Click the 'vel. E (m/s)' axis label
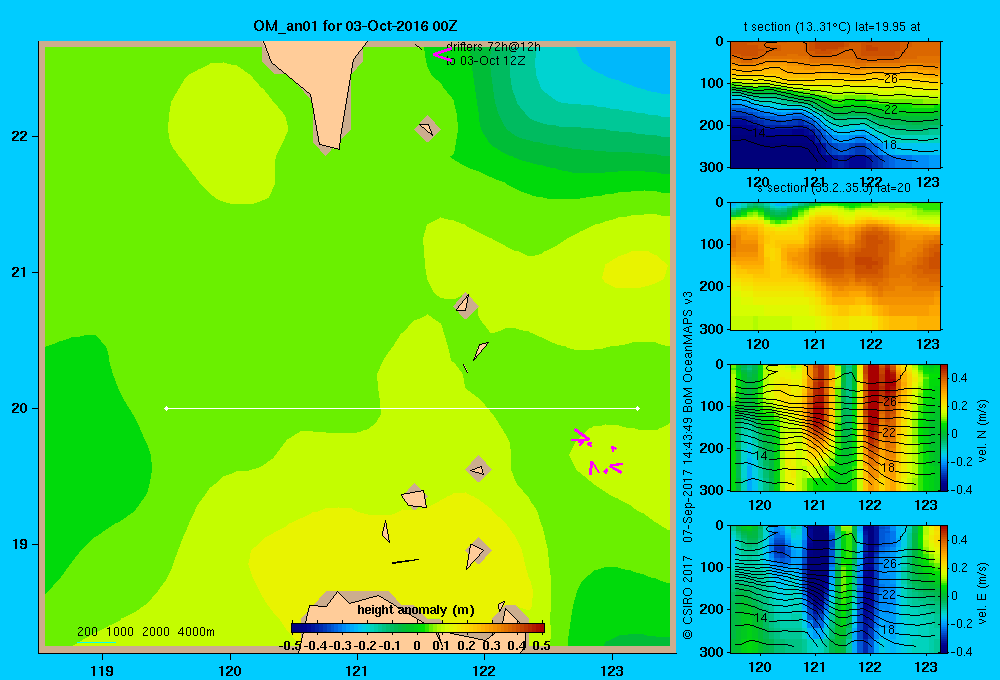This screenshot has height=680, width=1000. [982, 593]
